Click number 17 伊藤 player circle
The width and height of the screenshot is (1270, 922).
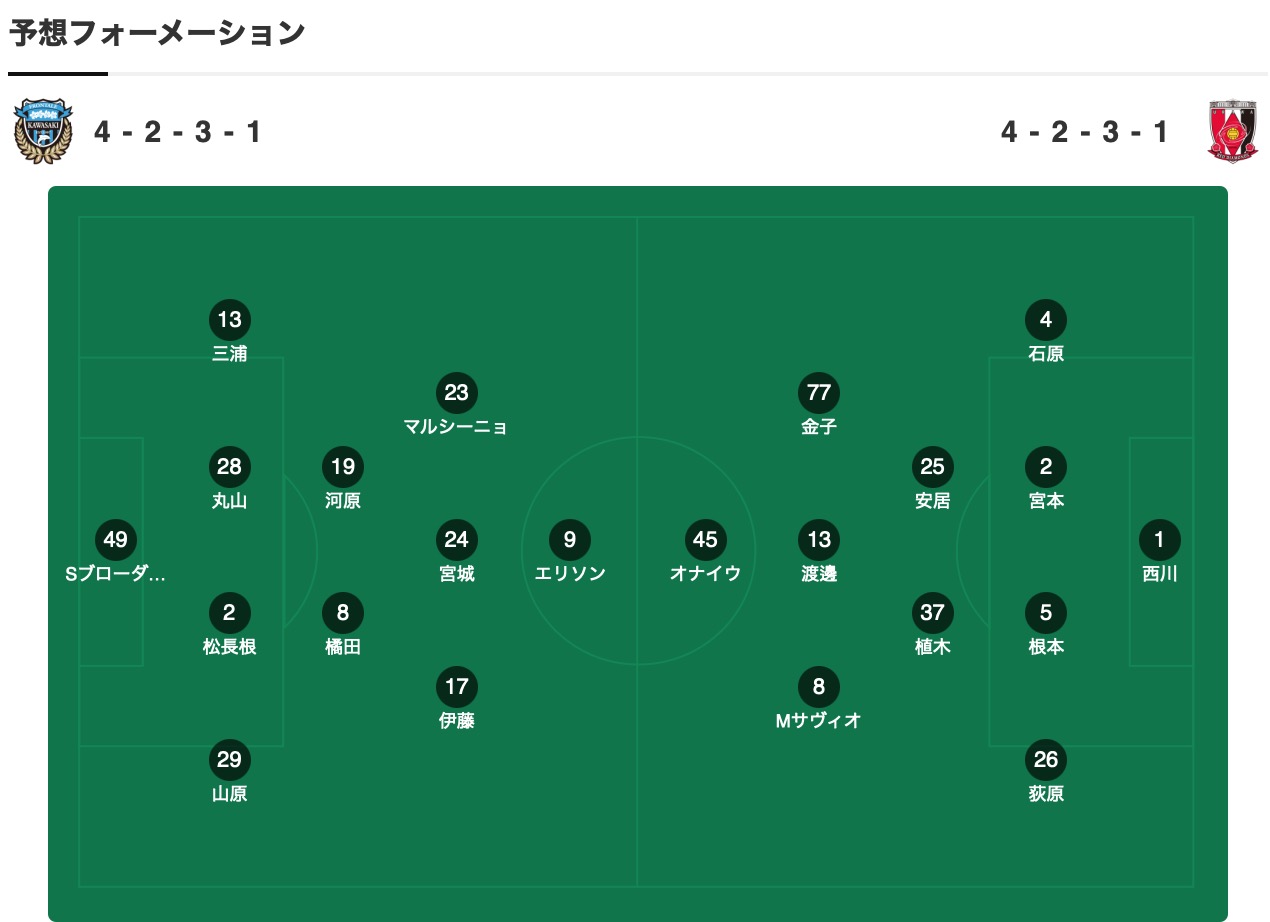pos(456,687)
